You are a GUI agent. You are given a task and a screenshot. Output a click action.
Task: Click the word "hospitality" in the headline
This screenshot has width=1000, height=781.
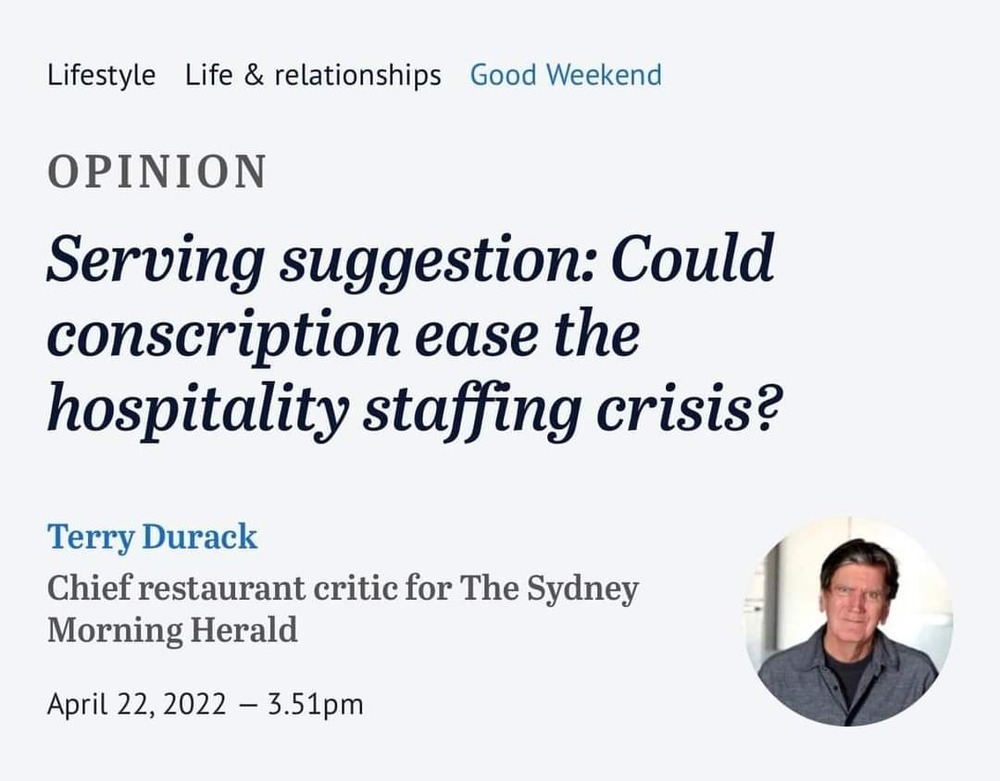coord(195,410)
